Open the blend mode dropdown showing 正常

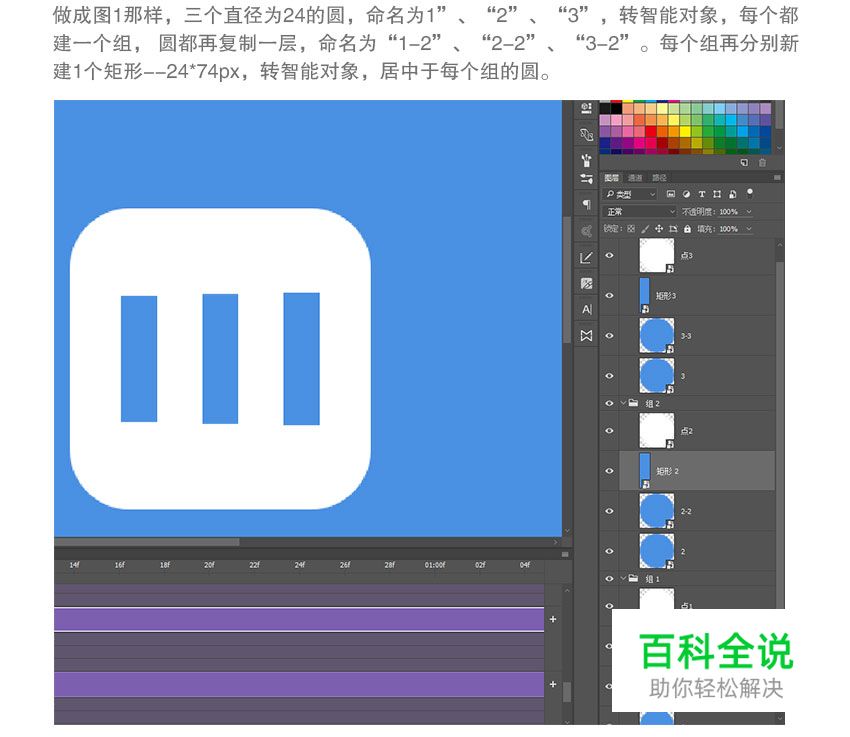640,211
